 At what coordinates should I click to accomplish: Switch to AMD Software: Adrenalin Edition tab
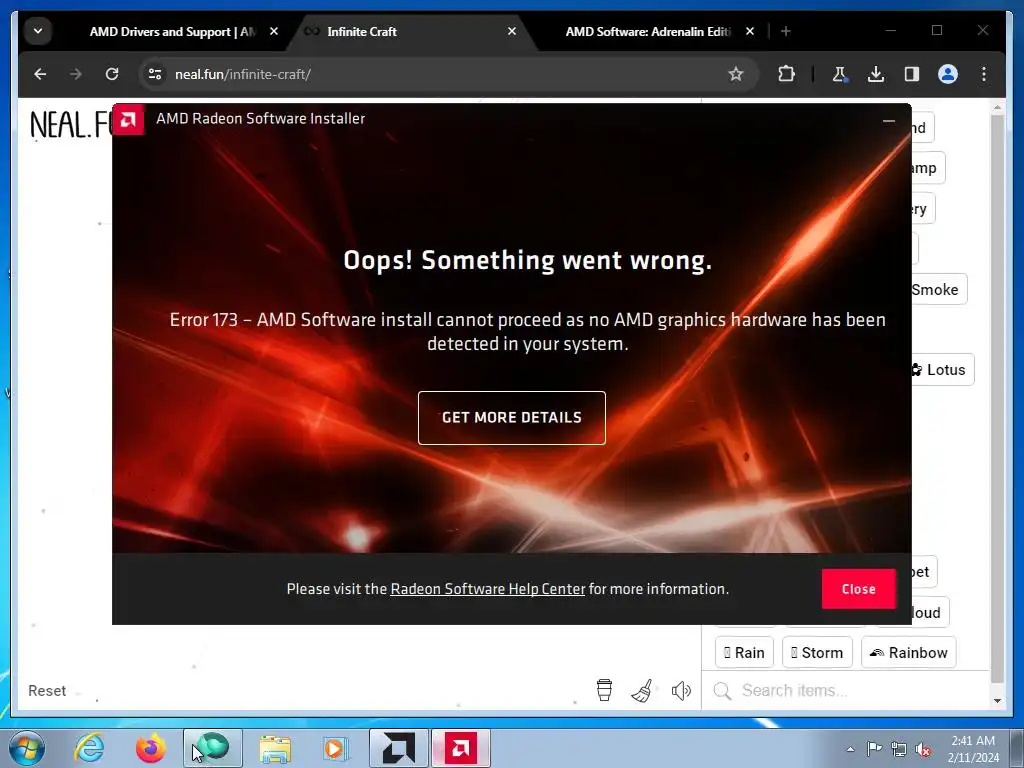click(x=647, y=31)
